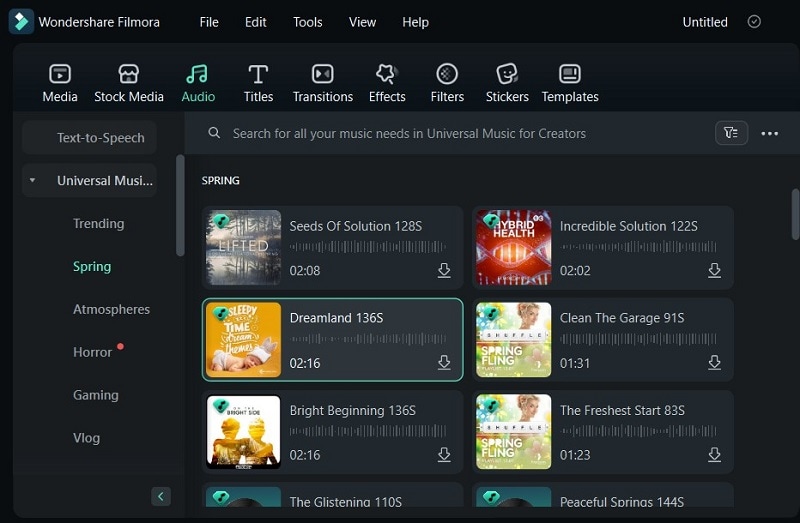Click the SPRING section heading
This screenshot has width=800, height=523.
(x=220, y=181)
